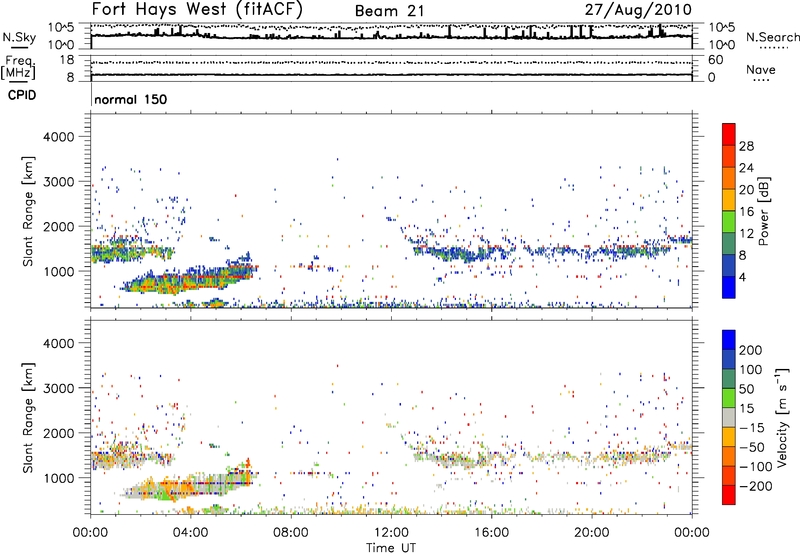Viewport: 800px width, 554px height.
Task: Click the 'Fort Hays West (fitACF)' title
Action: point(197,10)
